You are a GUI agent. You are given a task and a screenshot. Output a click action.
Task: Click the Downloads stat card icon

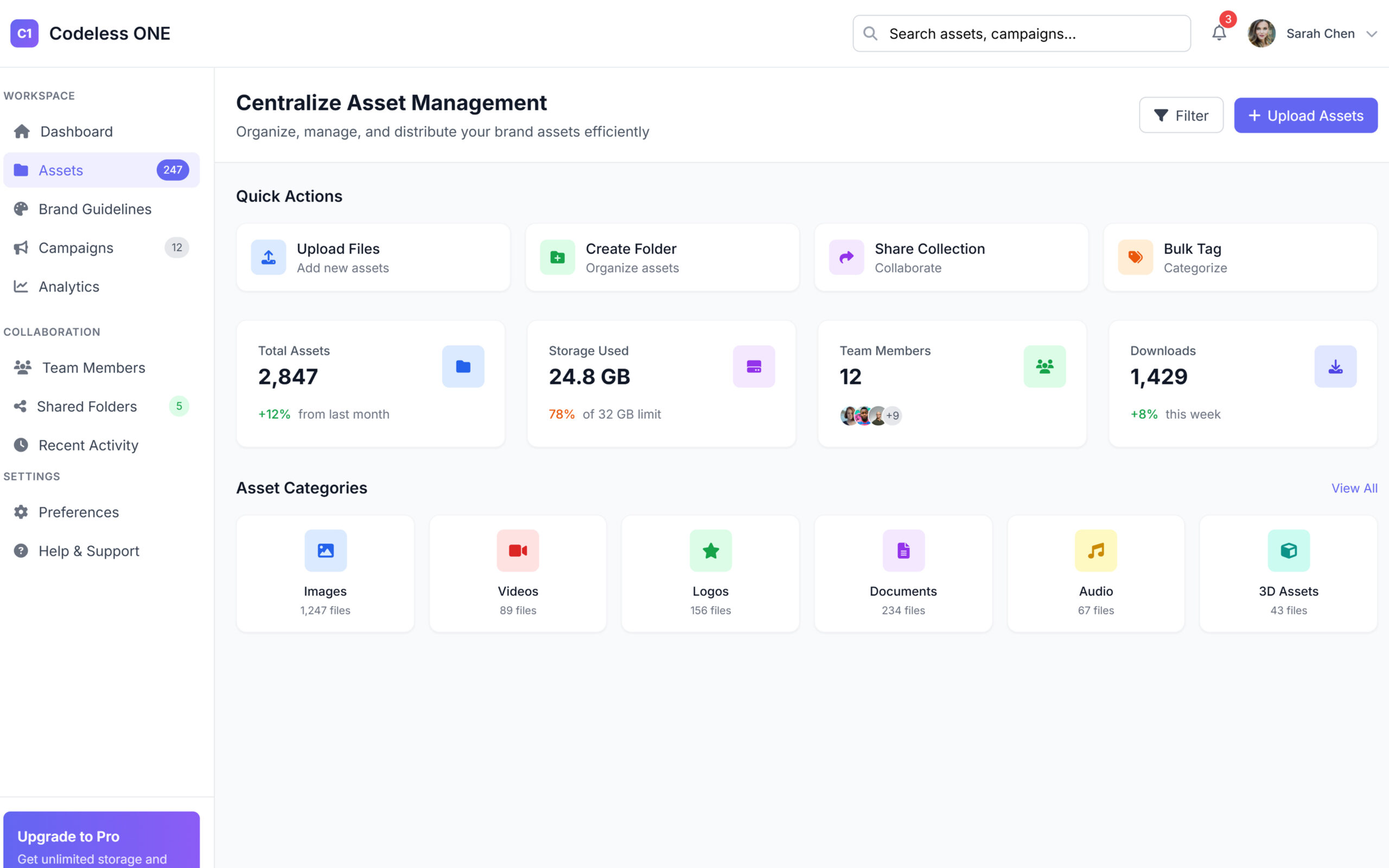pyautogui.click(x=1335, y=366)
